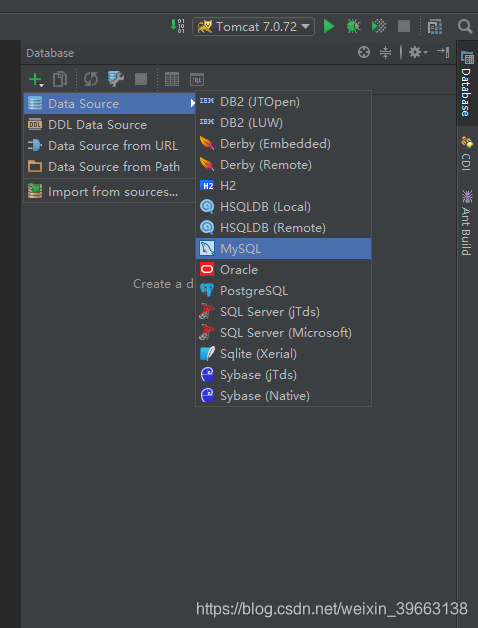Select Sybase (Native) data source
Screen dimensions: 478x628
point(283,396)
